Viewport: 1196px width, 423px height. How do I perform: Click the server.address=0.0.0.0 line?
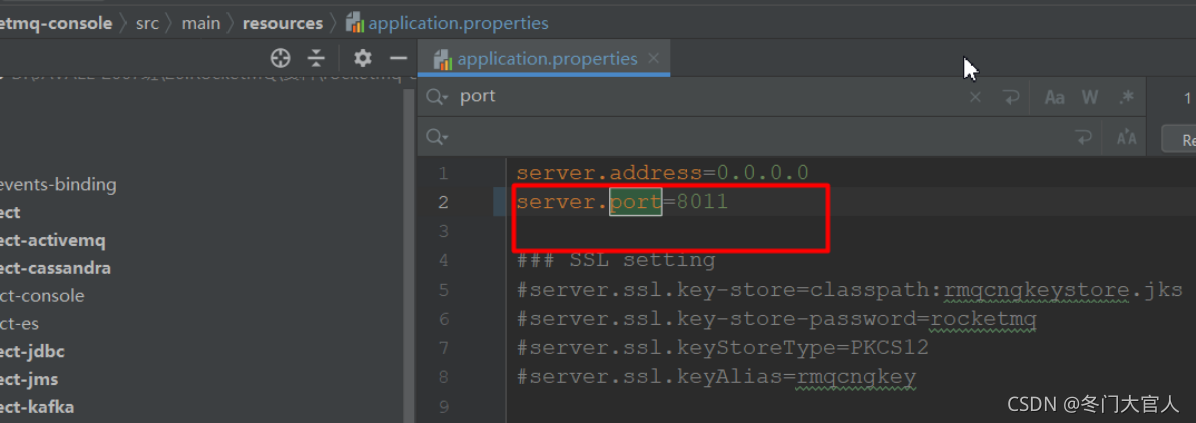click(x=662, y=173)
